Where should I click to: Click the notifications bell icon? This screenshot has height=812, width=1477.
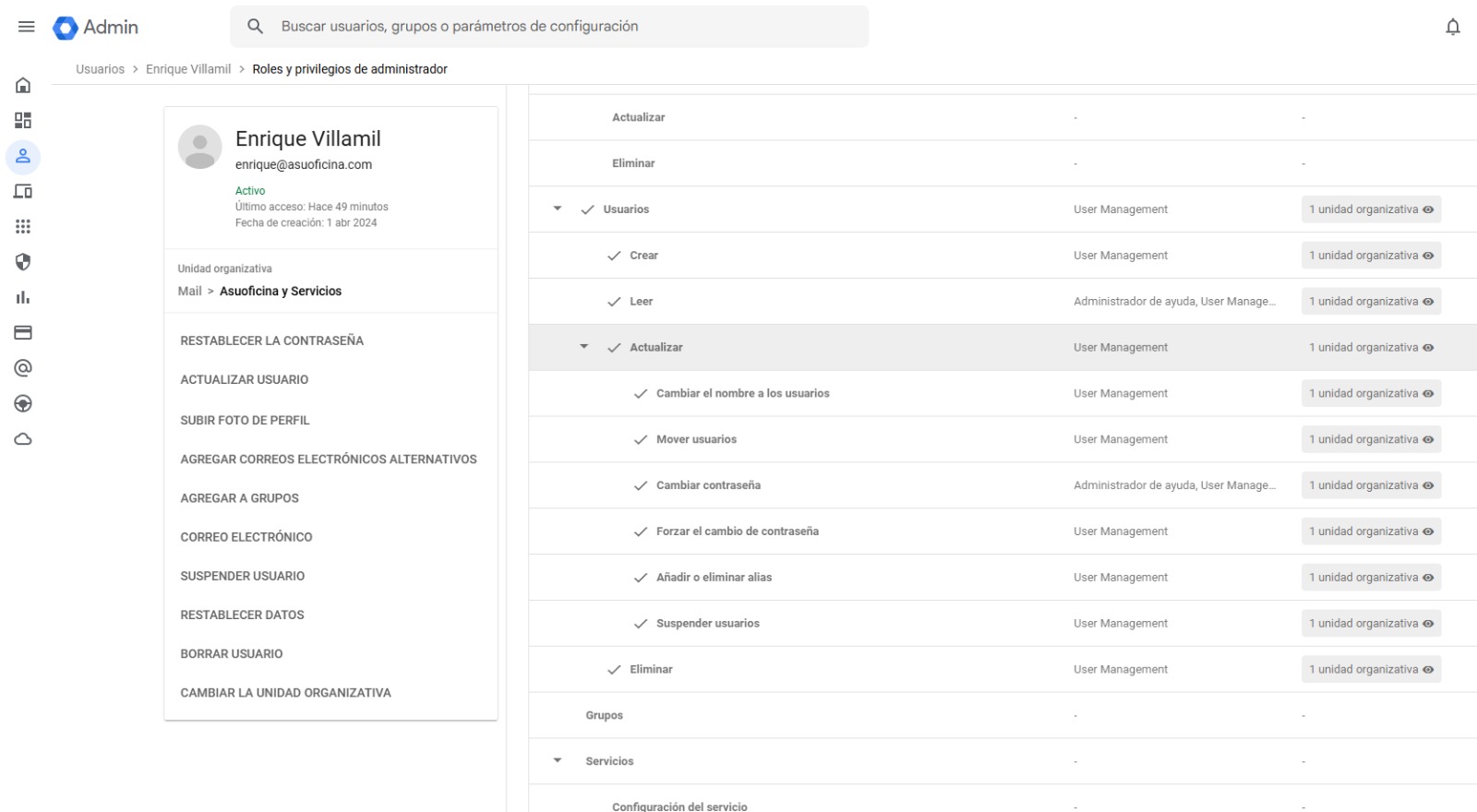1452,27
